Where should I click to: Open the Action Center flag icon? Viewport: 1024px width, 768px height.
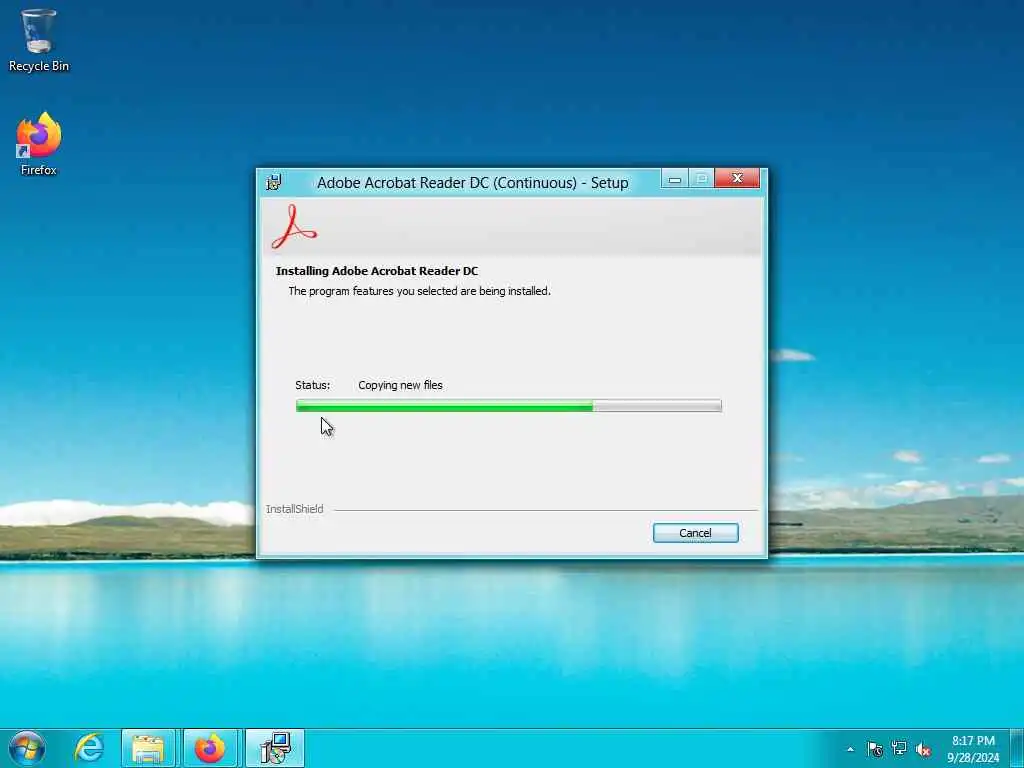click(875, 749)
